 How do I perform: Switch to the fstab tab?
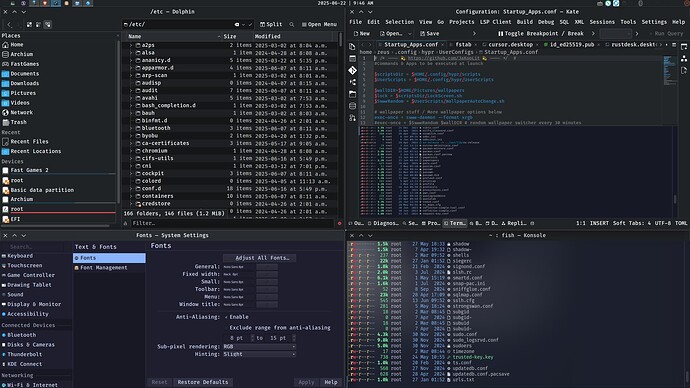pos(463,44)
